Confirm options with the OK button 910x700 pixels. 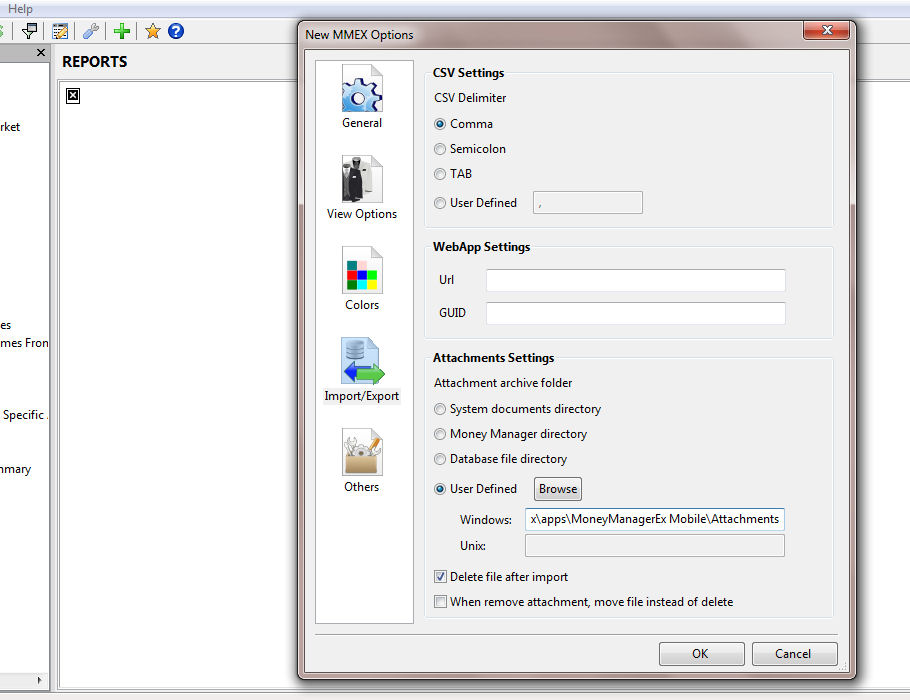click(x=702, y=654)
